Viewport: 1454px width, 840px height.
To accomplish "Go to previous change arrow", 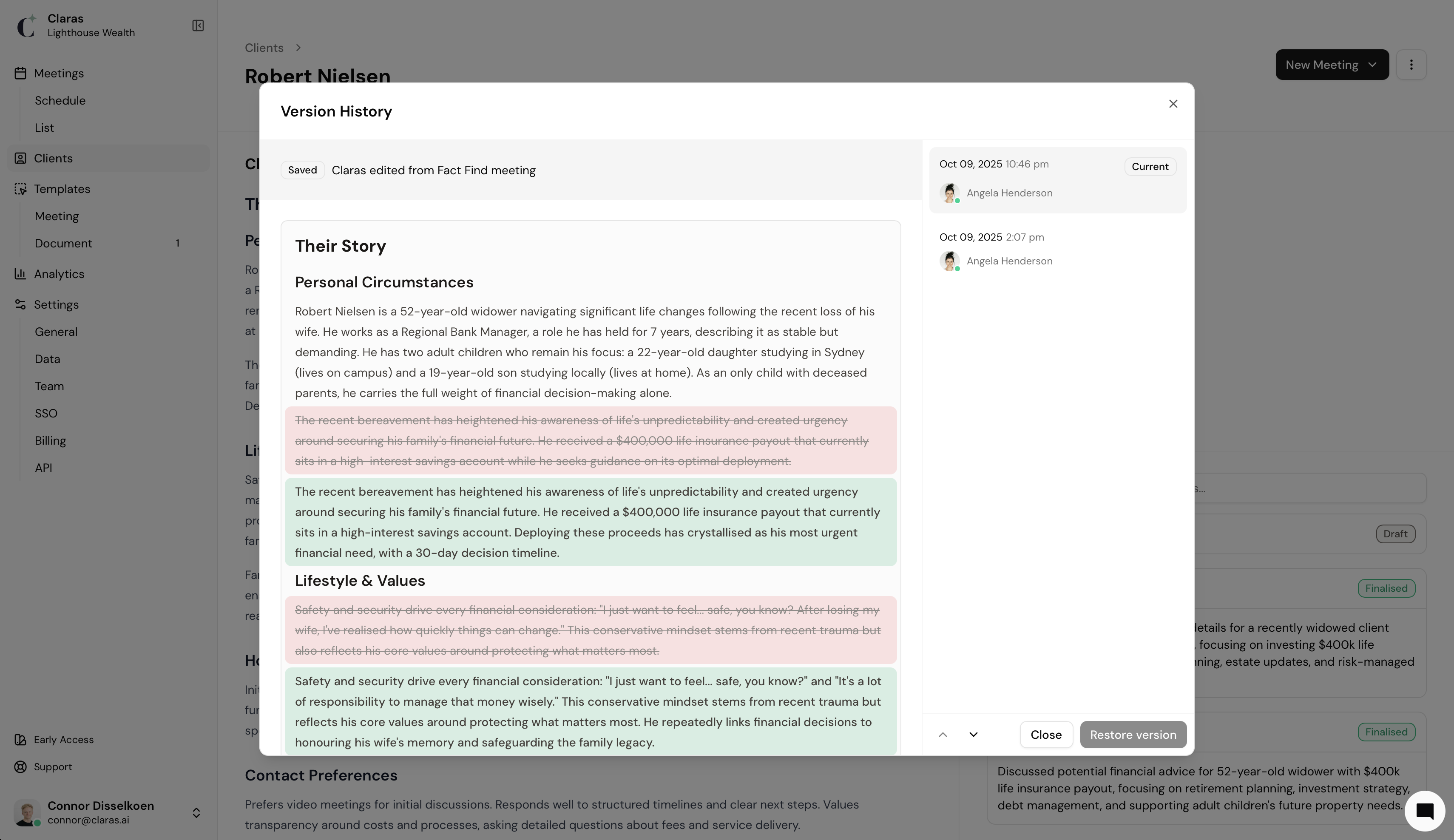I will click(943, 735).
